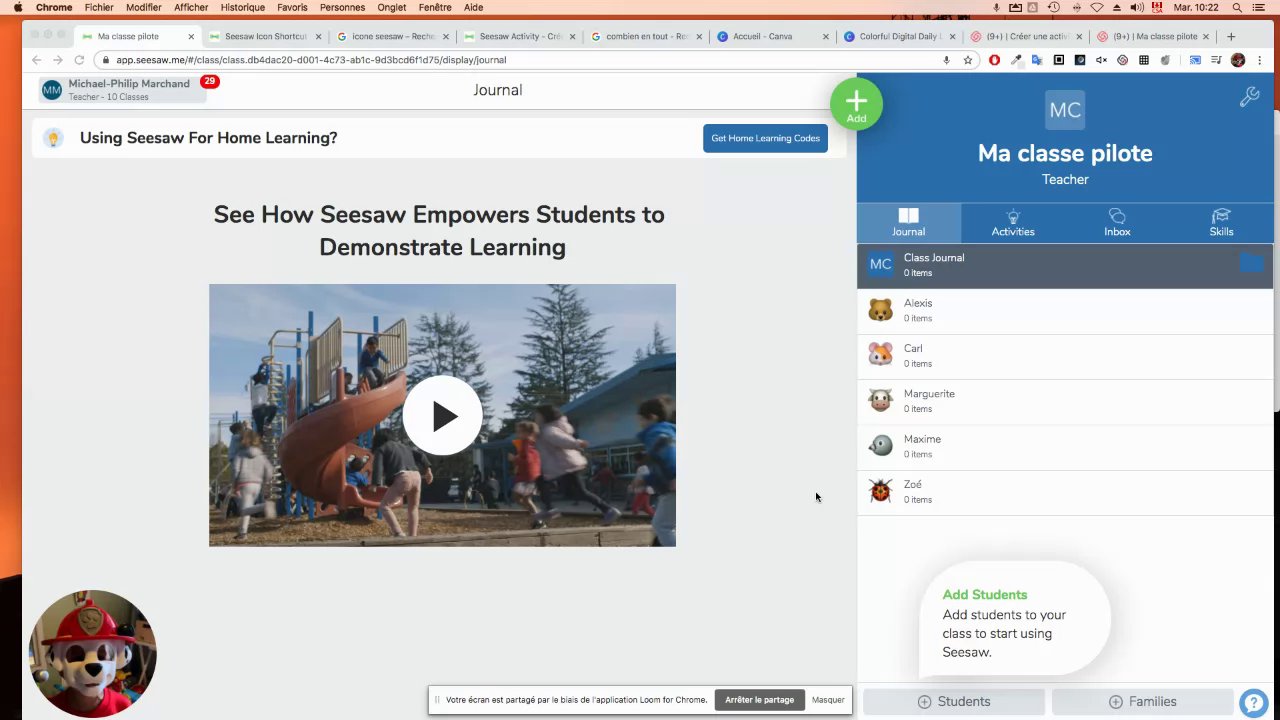Open the Inbox tab

[x=1117, y=223]
